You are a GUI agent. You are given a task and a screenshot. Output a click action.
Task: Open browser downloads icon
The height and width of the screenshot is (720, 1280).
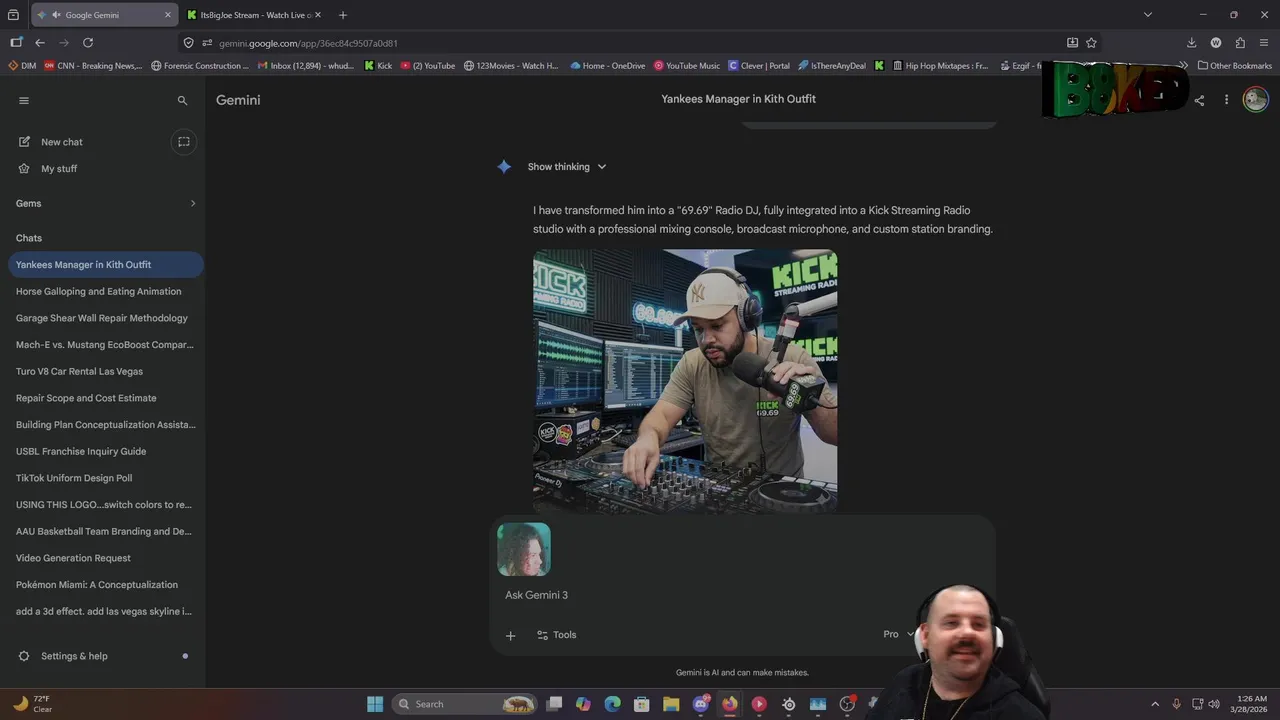point(1191,43)
